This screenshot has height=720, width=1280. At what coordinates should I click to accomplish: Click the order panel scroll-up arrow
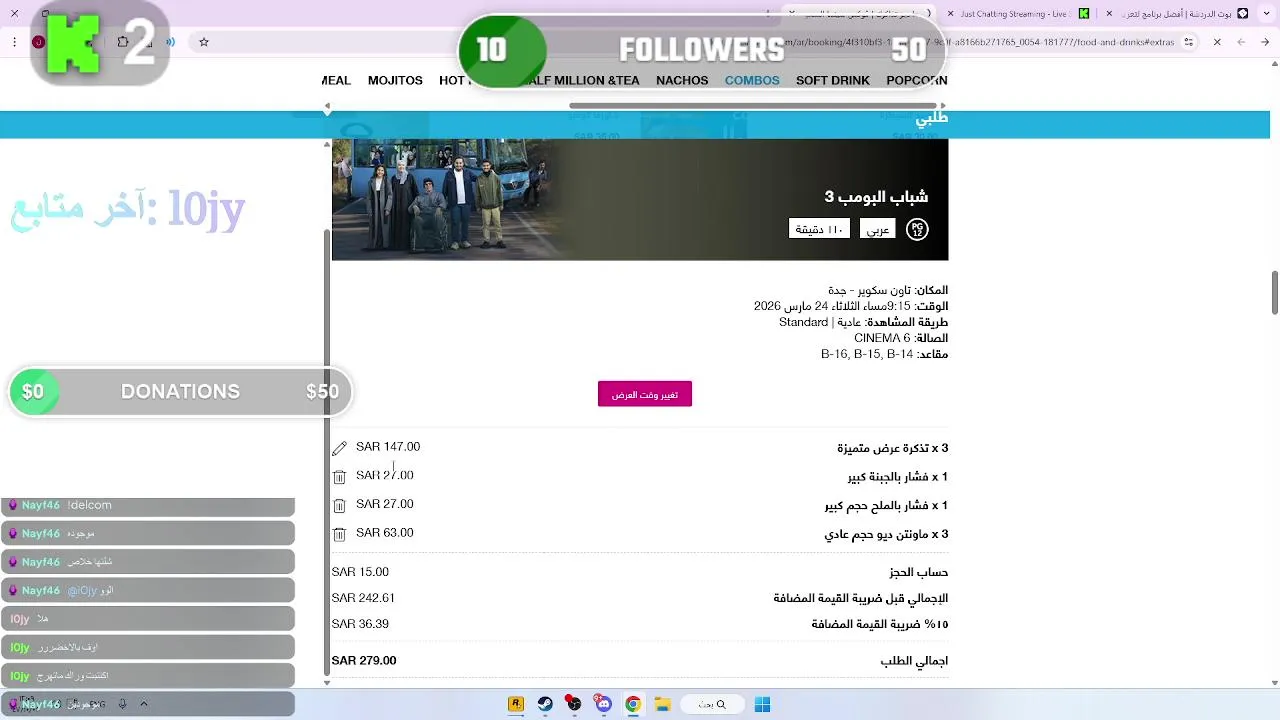(327, 145)
